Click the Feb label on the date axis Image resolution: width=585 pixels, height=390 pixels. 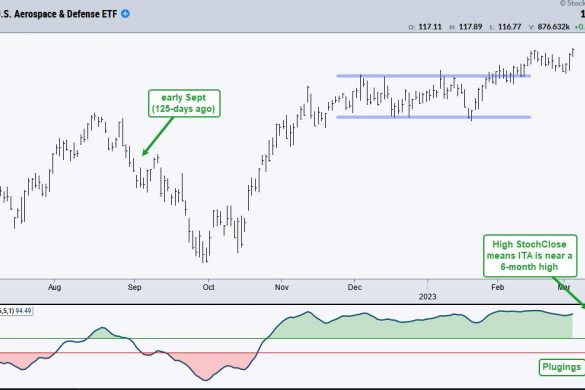pos(498,287)
